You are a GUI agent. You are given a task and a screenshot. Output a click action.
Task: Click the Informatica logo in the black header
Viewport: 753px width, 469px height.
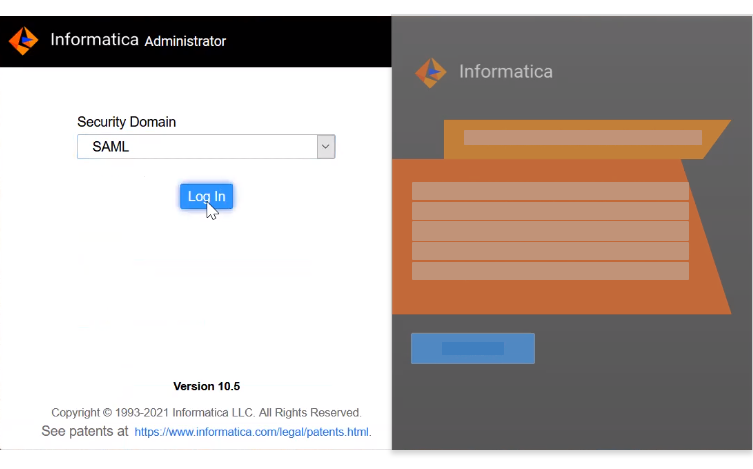click(x=23, y=41)
